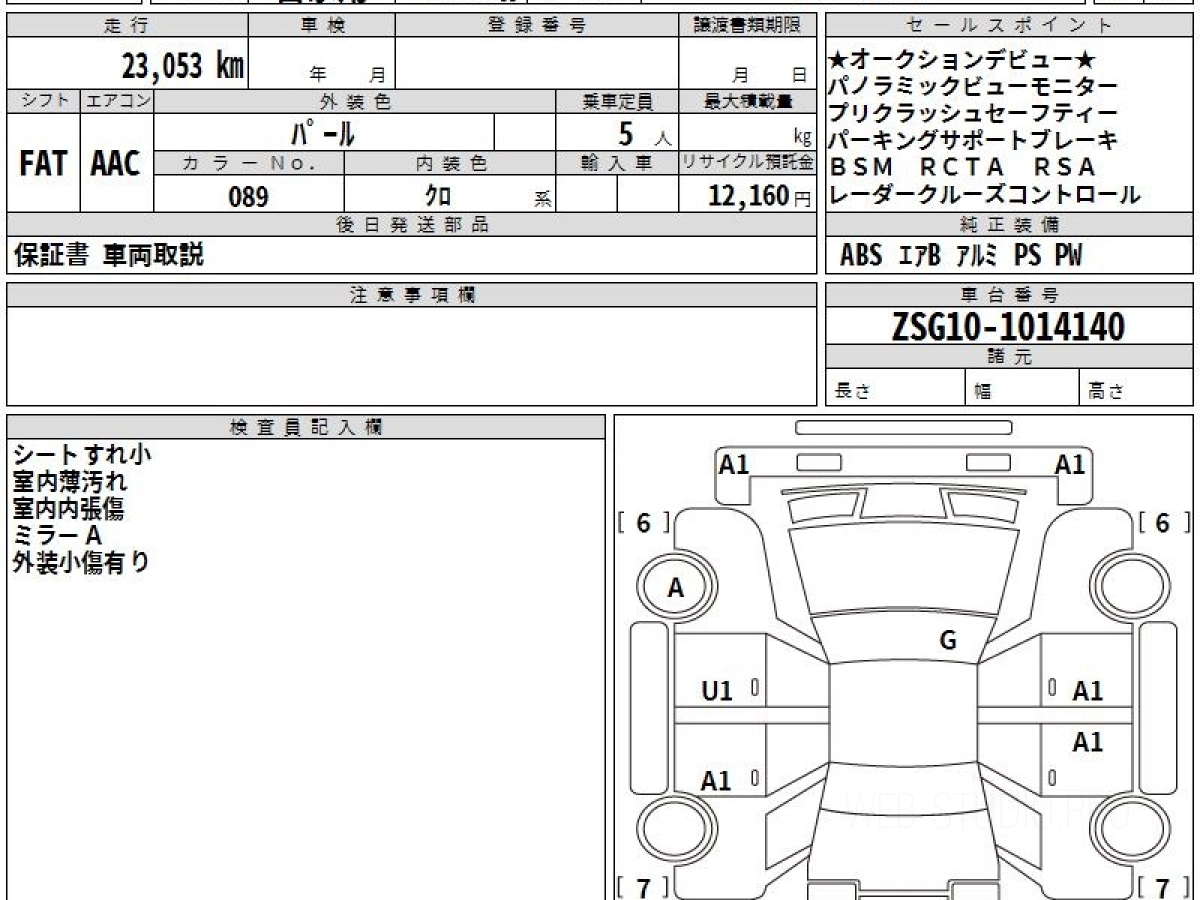Click the セールスポイント header
Image resolution: width=1200 pixels, height=900 pixels.
(x=1010, y=26)
